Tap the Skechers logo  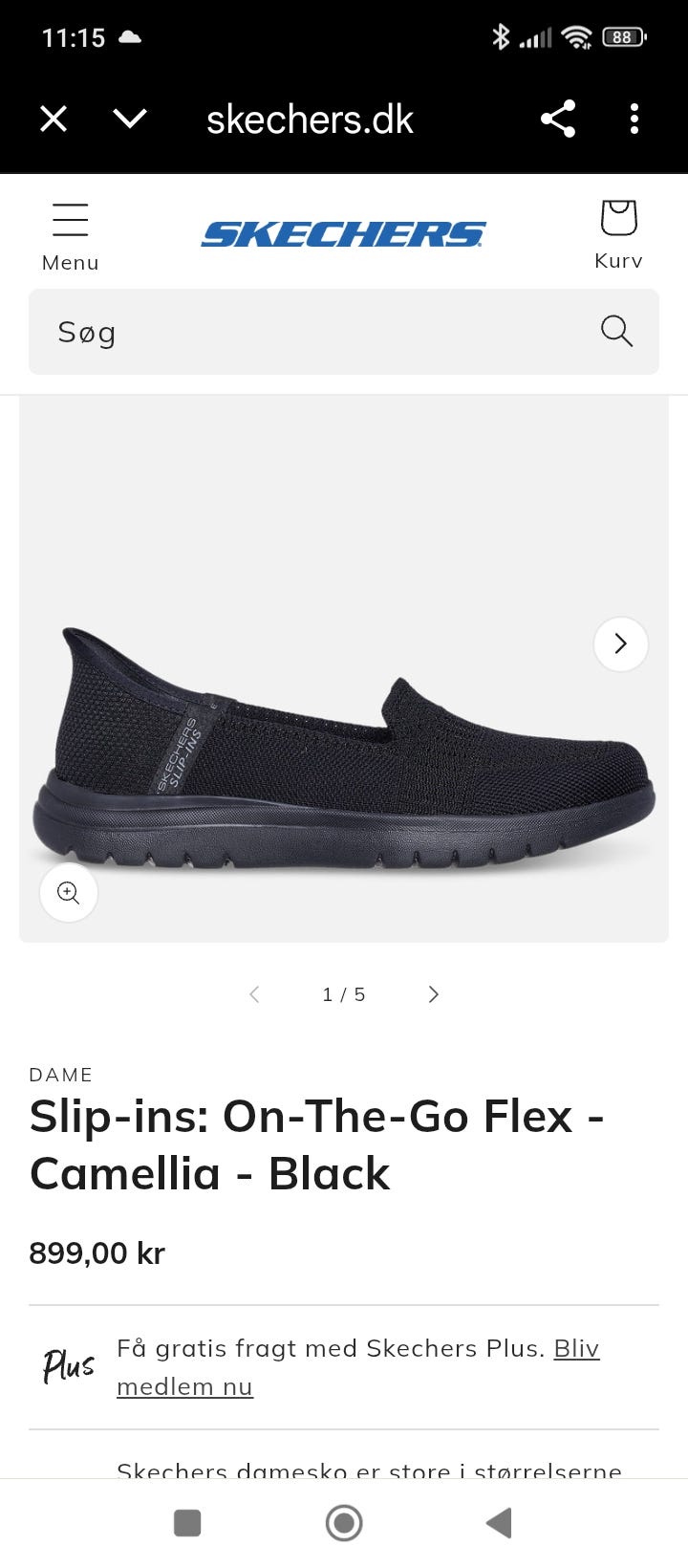tap(344, 234)
